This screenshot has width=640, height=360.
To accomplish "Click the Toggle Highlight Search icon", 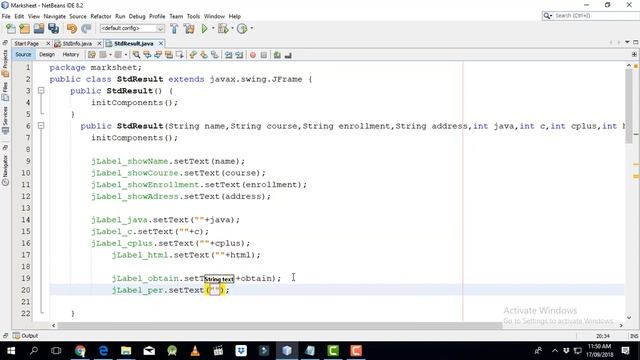I will [x=169, y=55].
